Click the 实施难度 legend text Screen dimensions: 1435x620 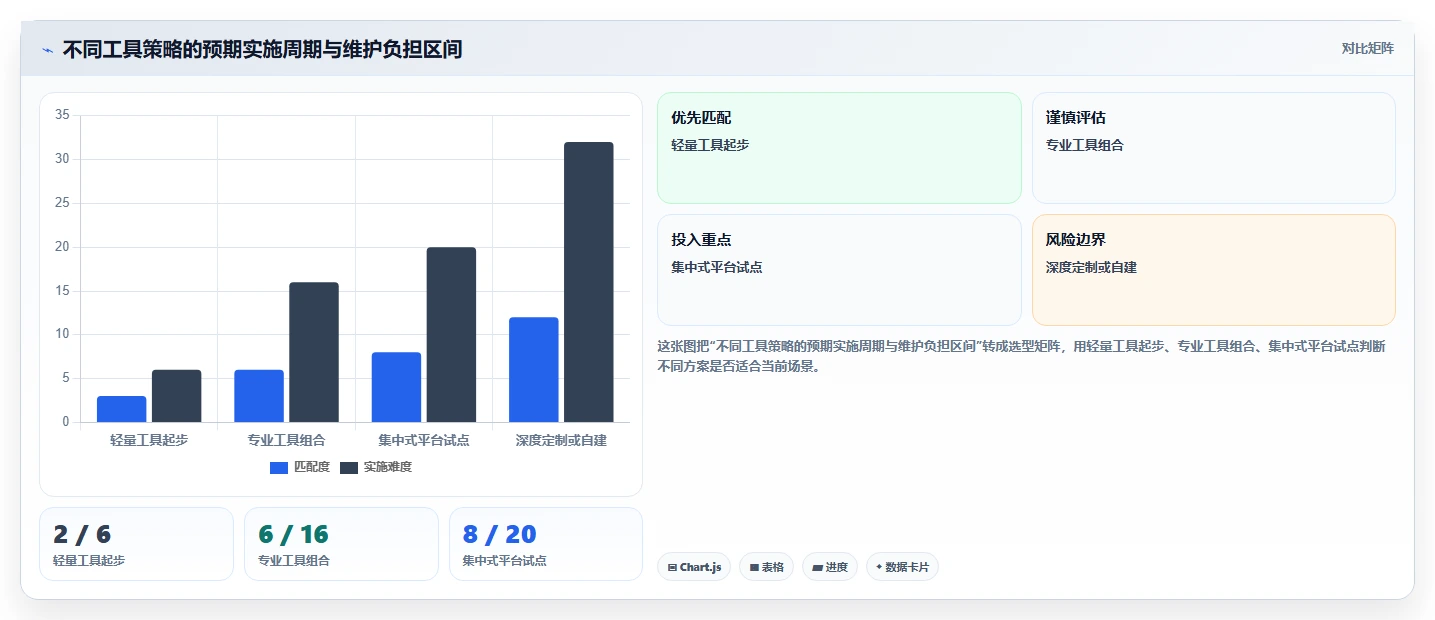(388, 467)
